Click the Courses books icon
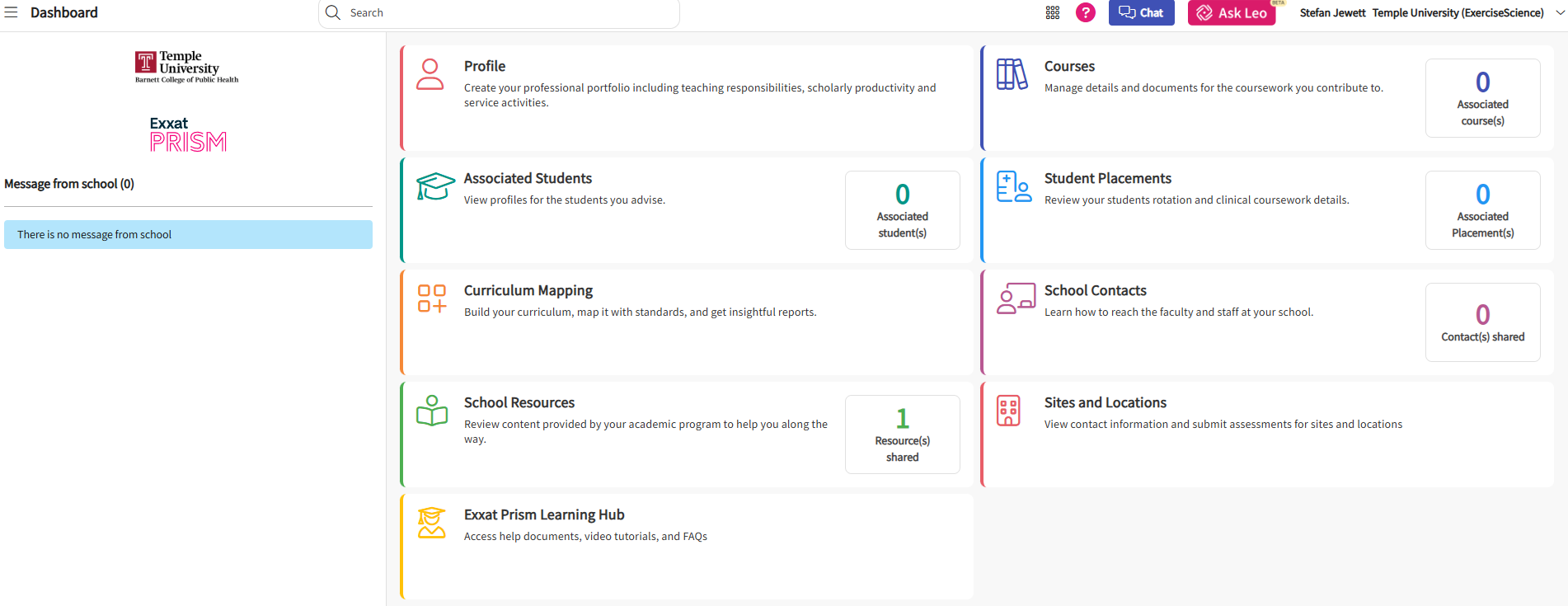Screen dimensions: 1568x606 tap(1012, 74)
